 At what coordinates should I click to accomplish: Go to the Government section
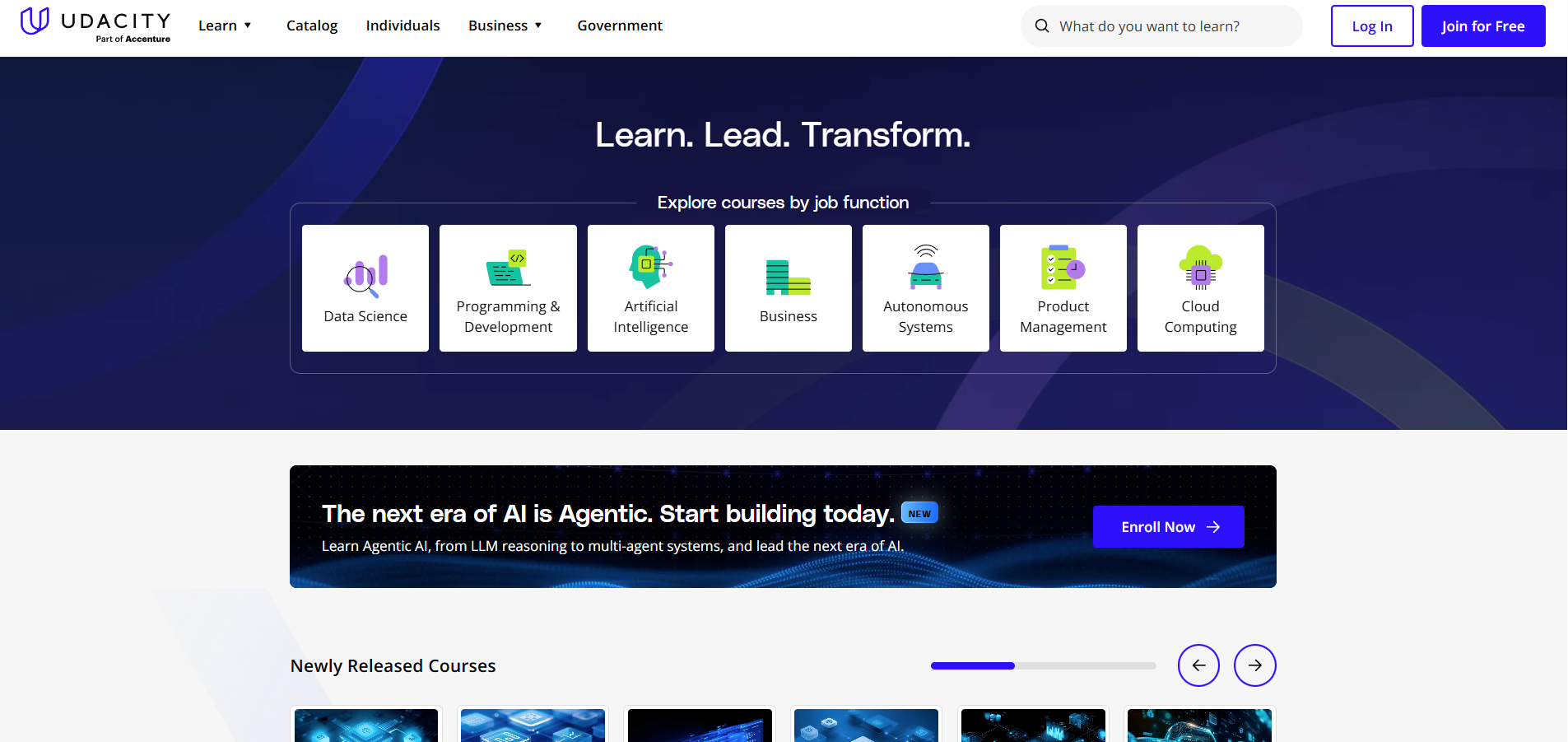click(620, 26)
